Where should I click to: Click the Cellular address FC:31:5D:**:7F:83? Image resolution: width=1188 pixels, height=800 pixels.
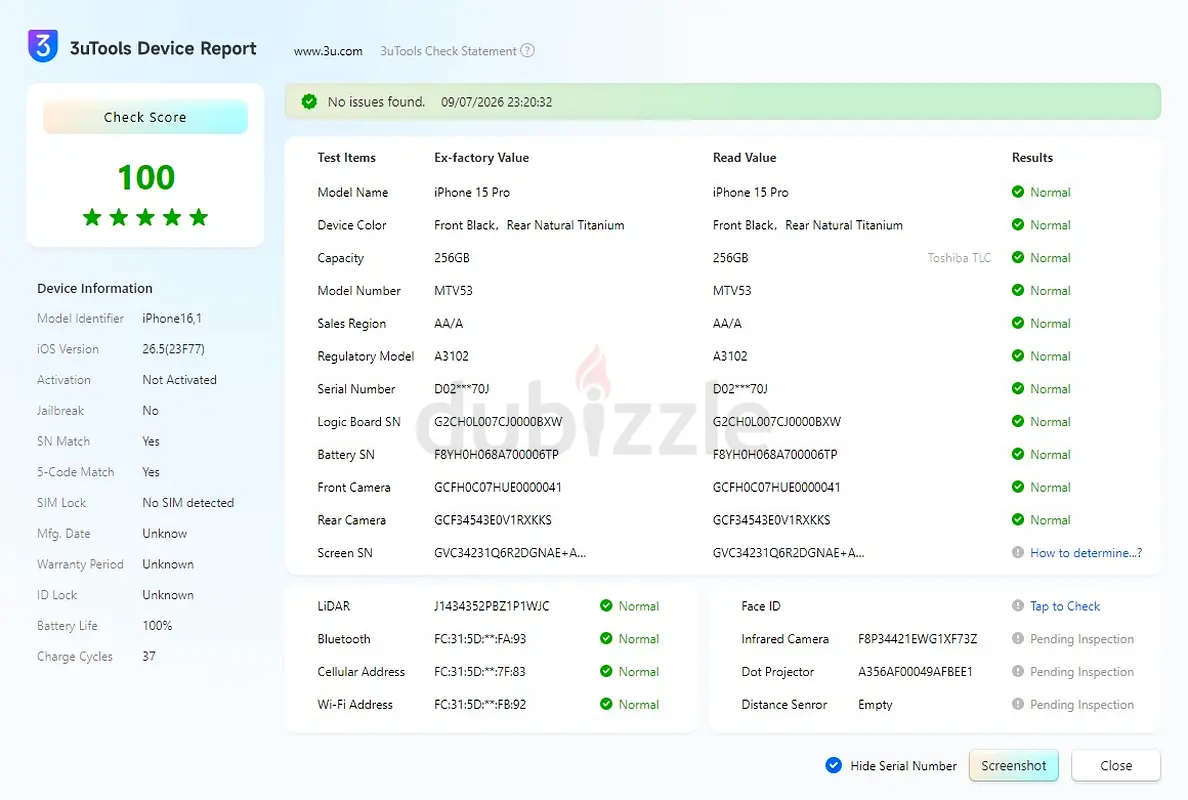click(x=480, y=671)
